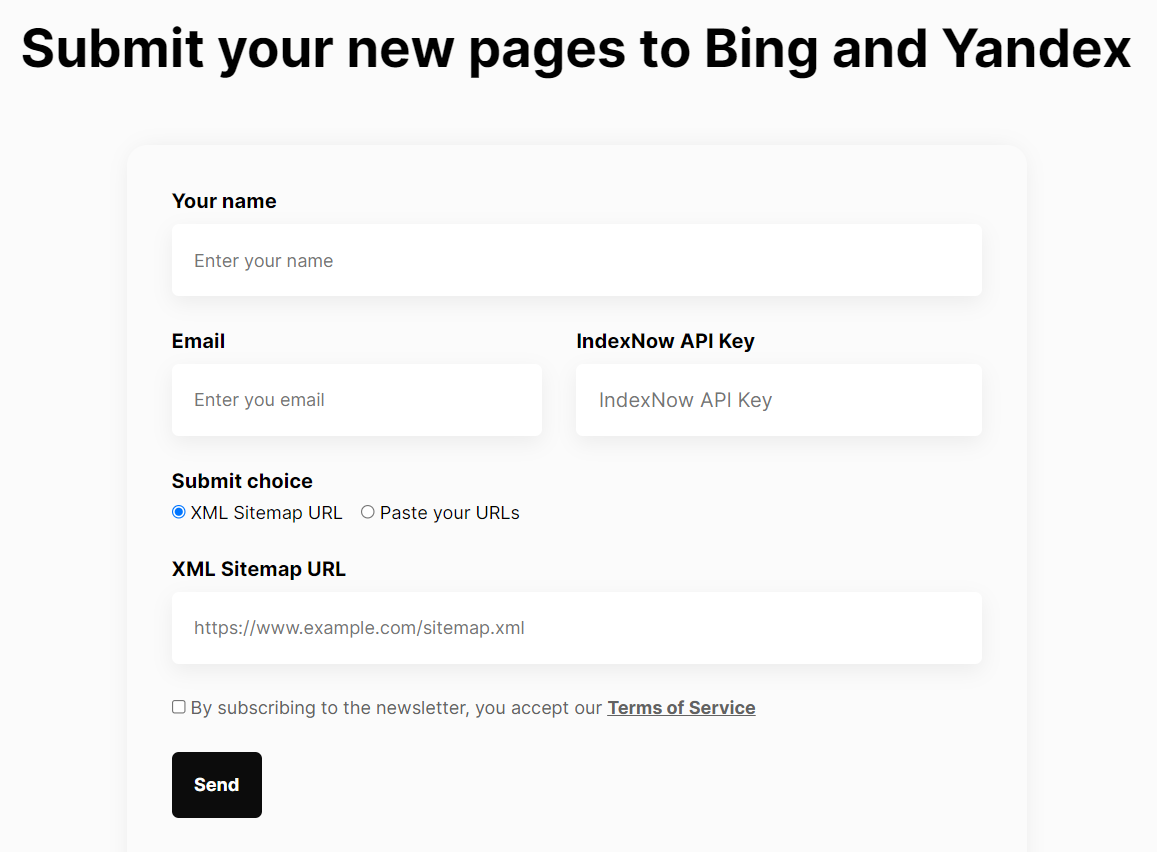Select the "Paste your URLs" radio button
Viewport: 1157px width, 852px height.
coord(367,512)
